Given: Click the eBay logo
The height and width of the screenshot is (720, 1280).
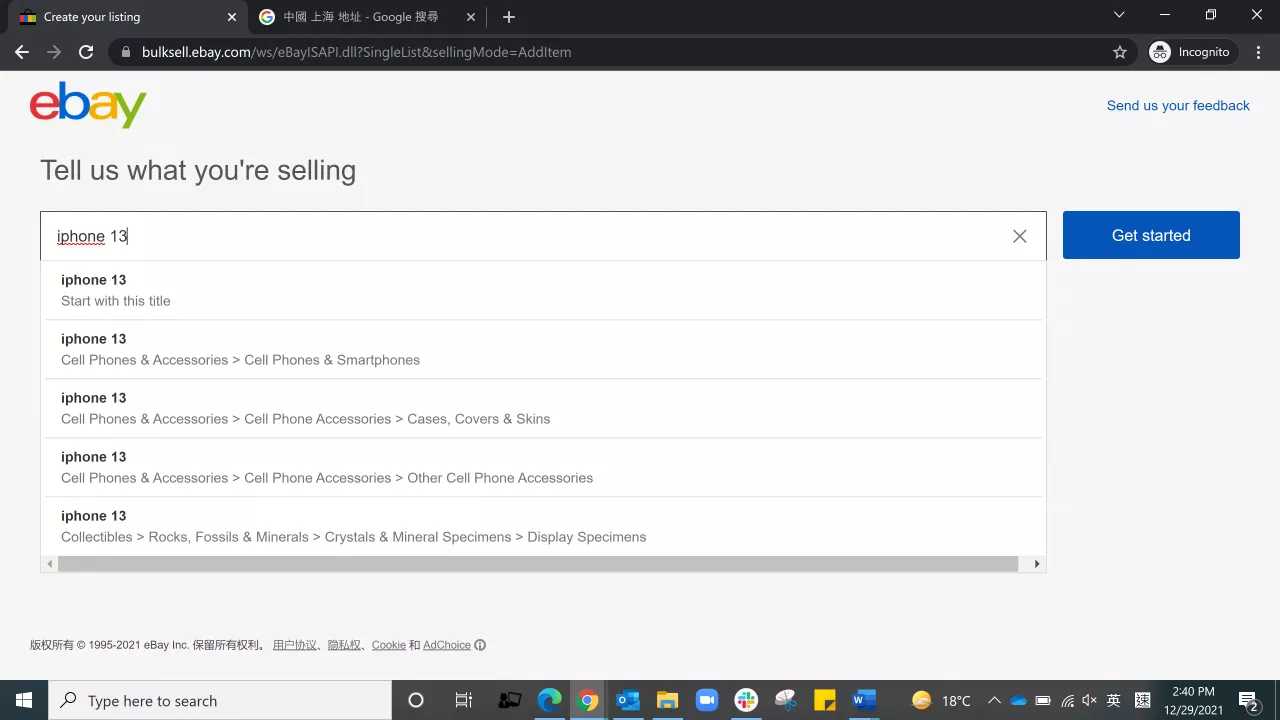Looking at the screenshot, I should point(88,105).
